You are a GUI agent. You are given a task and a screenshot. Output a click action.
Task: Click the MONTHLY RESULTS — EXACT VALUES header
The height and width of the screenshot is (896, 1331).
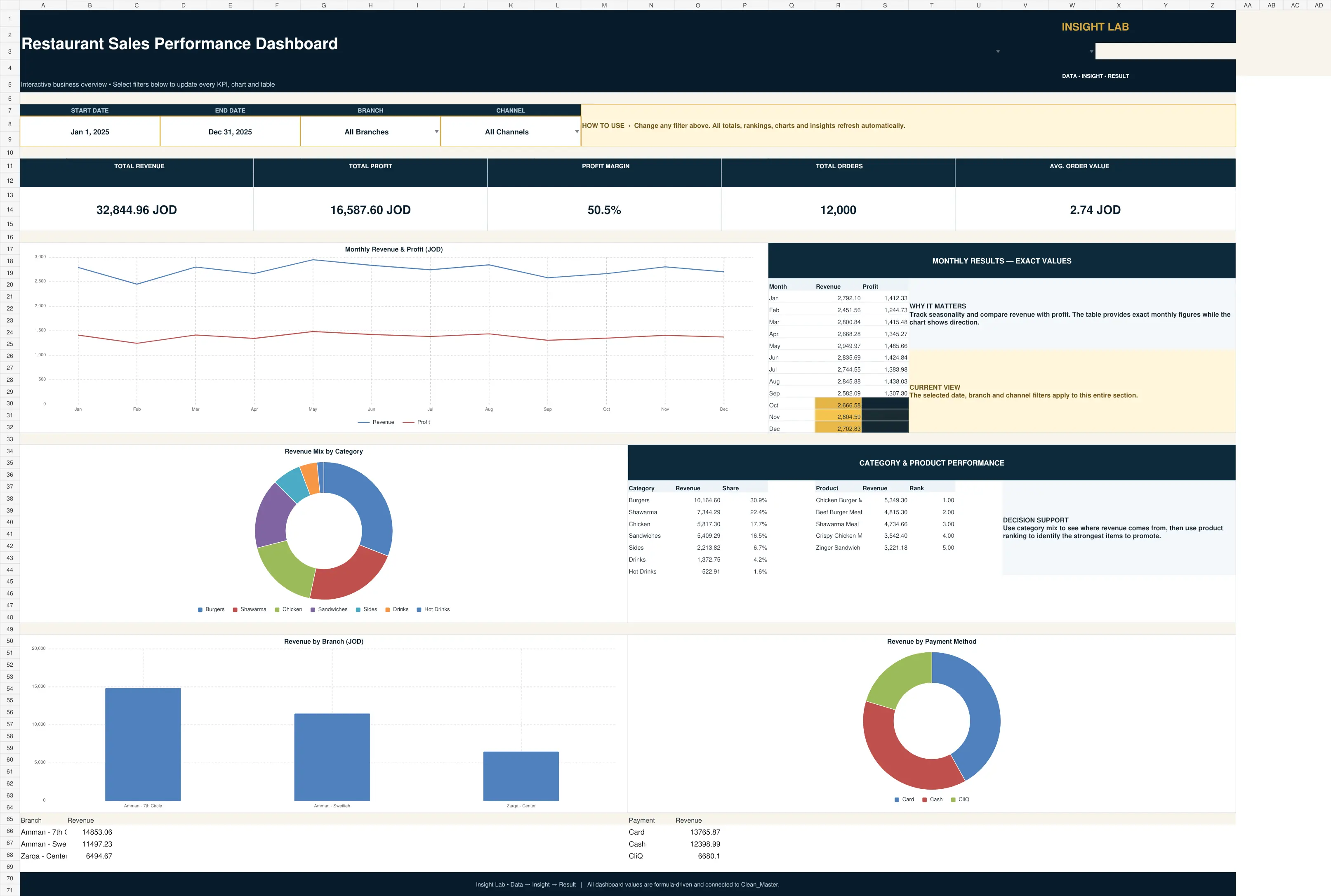pyautogui.click(x=1002, y=261)
